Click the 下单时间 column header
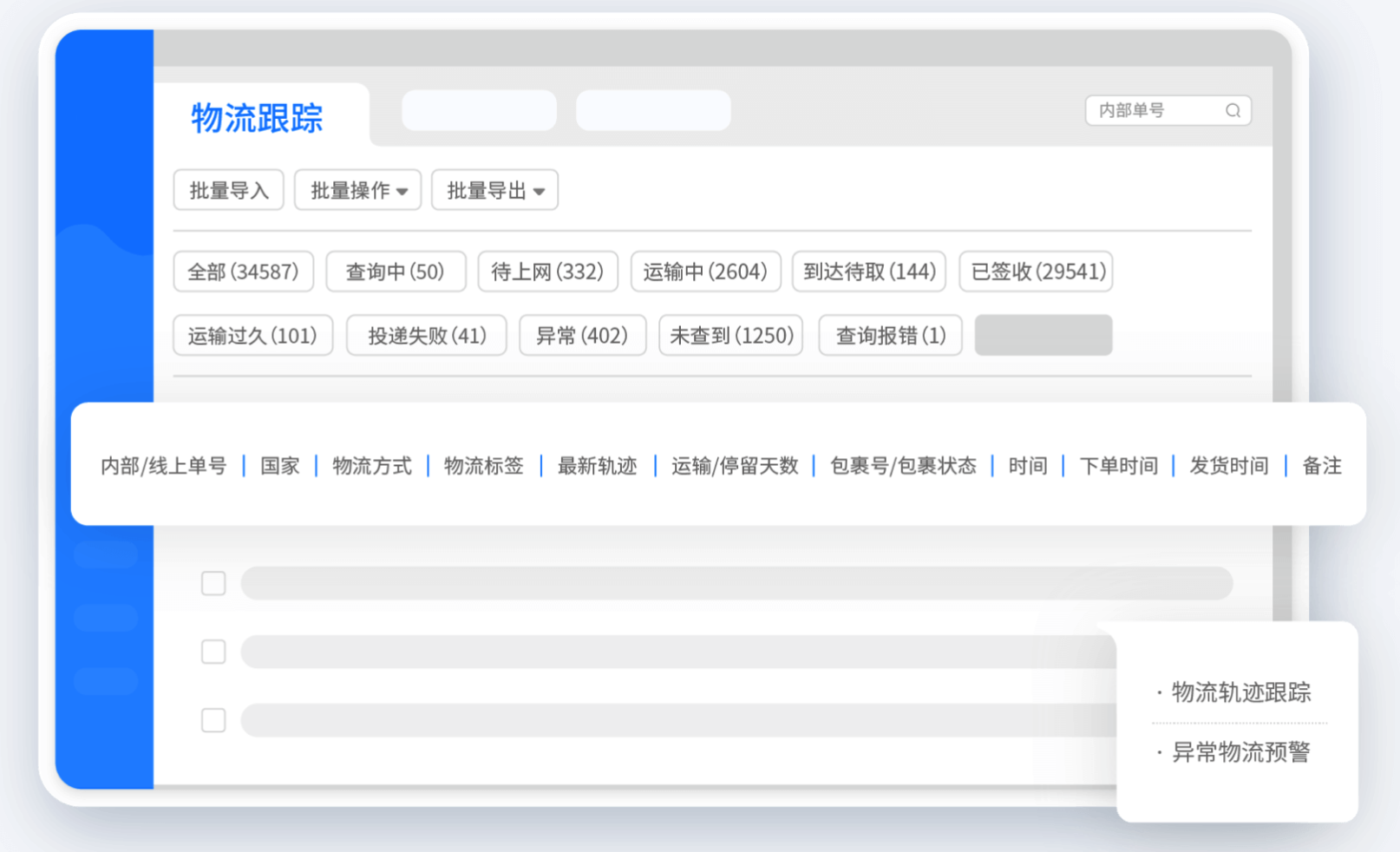The image size is (1400, 852). tap(1117, 466)
